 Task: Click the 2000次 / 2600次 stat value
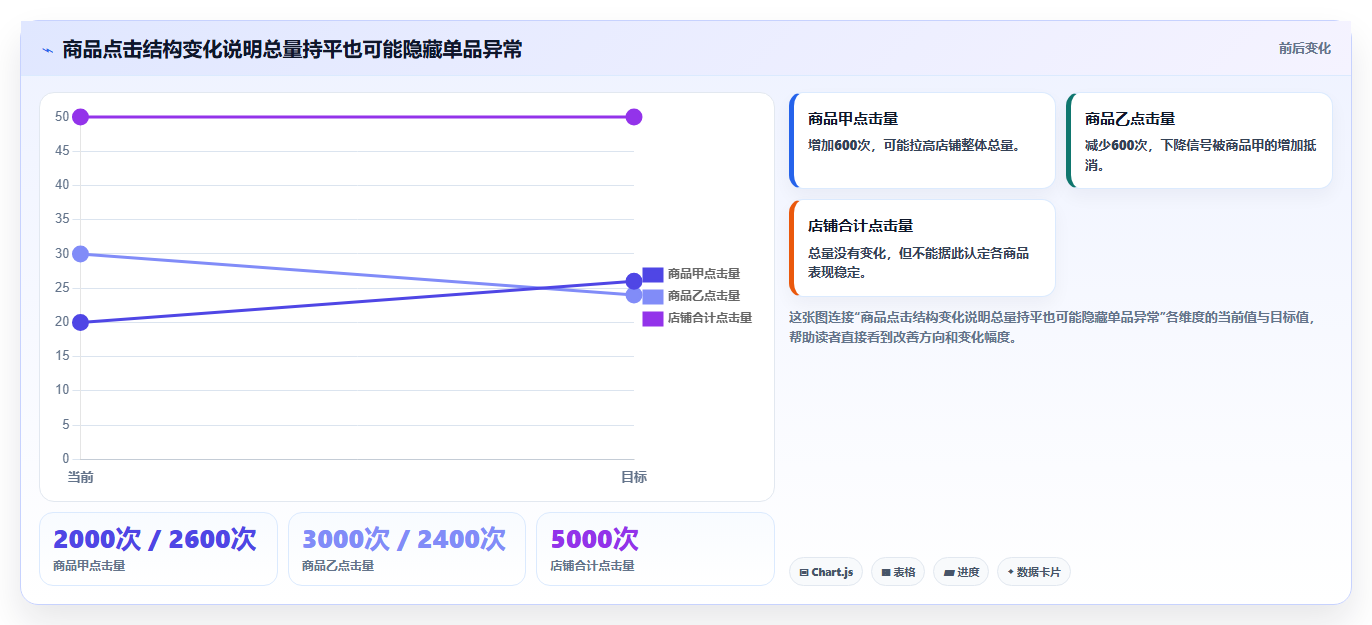(x=155, y=540)
